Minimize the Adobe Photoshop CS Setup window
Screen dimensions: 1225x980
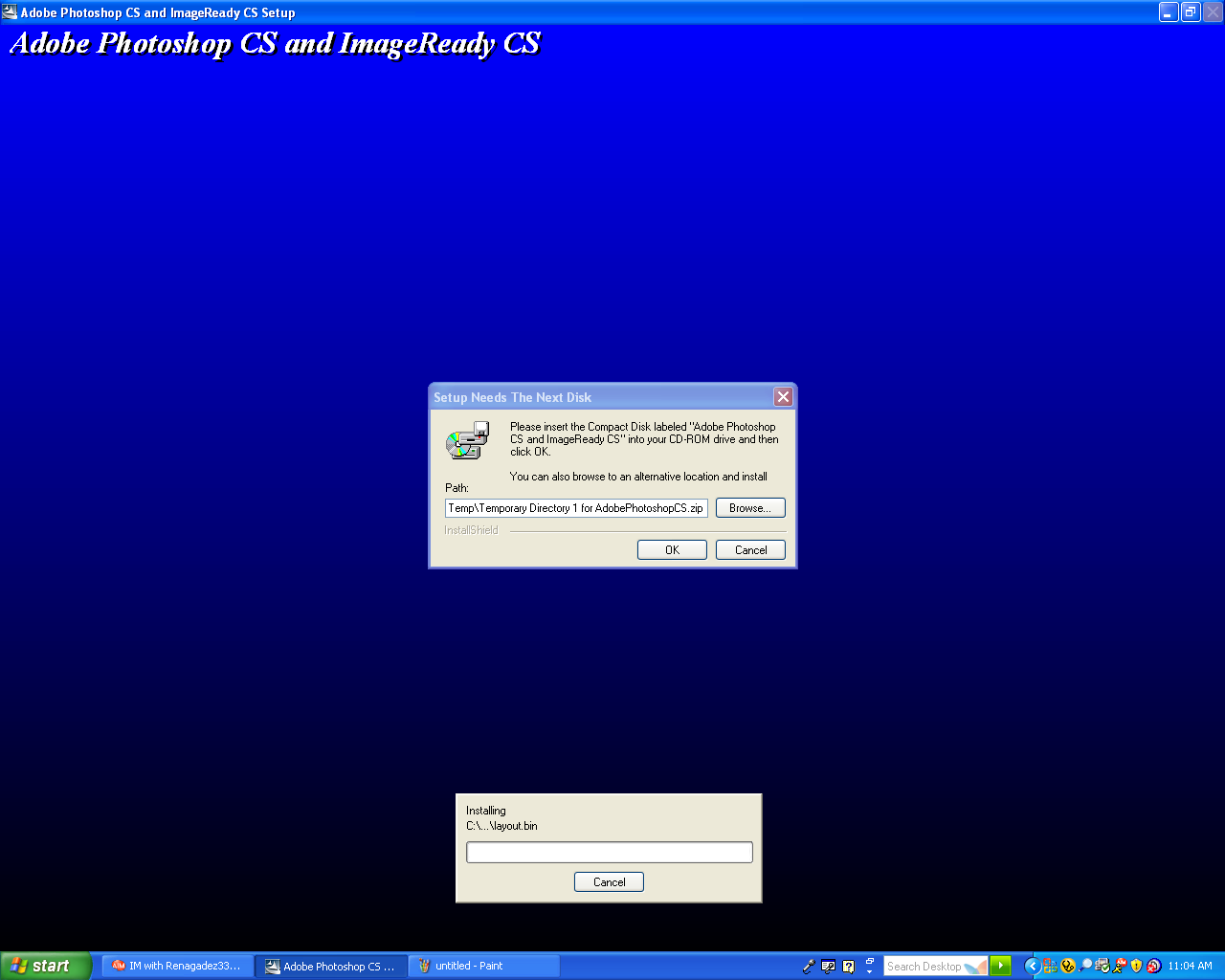pyautogui.click(x=1169, y=11)
